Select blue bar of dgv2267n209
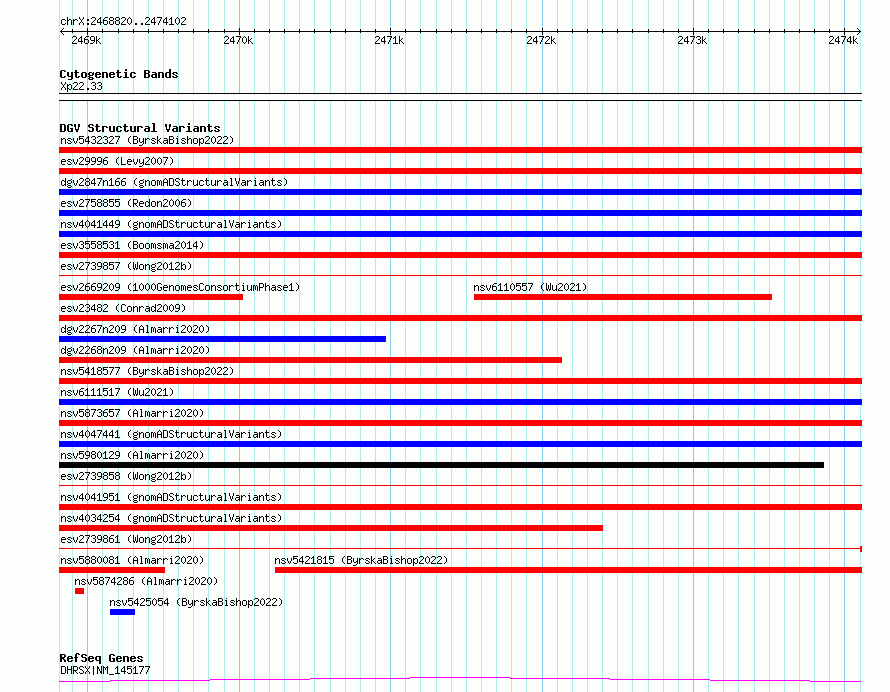Image resolution: width=890 pixels, height=692 pixels. (x=222, y=339)
